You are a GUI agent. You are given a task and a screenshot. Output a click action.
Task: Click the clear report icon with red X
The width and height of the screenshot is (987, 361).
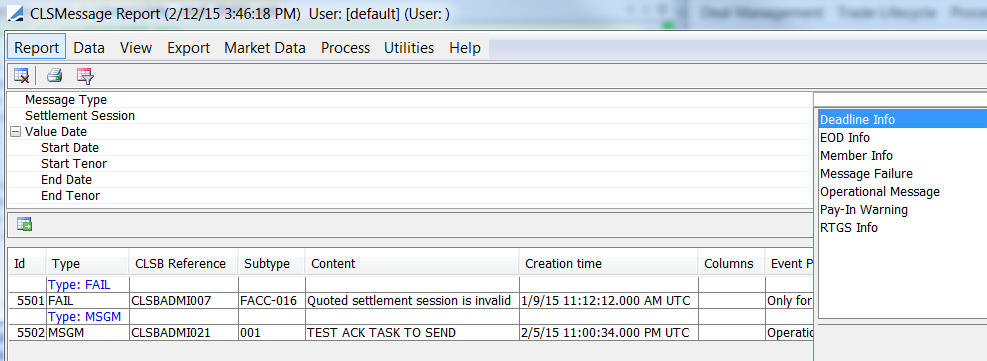click(21, 77)
